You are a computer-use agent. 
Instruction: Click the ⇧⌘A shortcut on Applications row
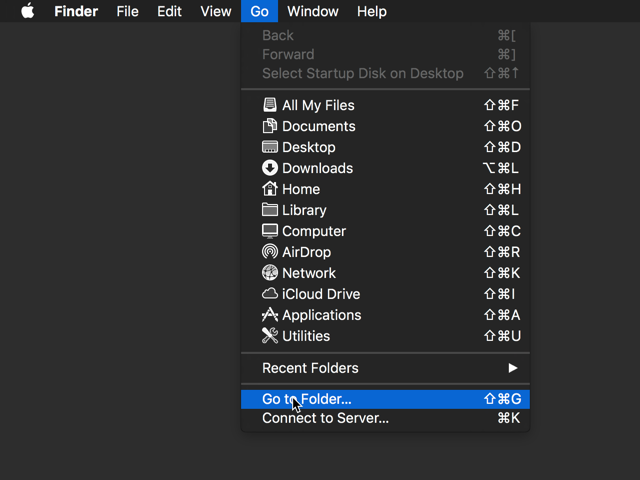(x=502, y=315)
